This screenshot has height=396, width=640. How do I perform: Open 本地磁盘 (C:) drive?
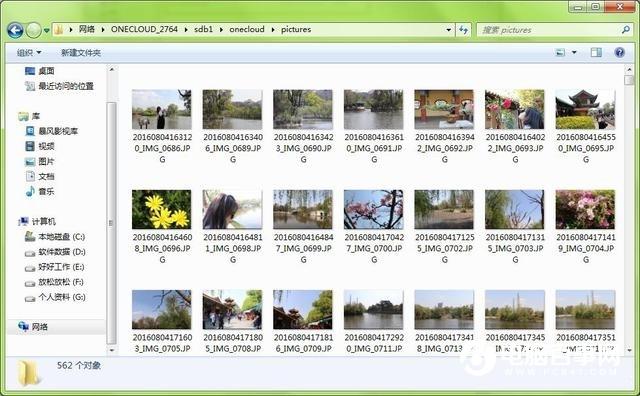(x=55, y=237)
